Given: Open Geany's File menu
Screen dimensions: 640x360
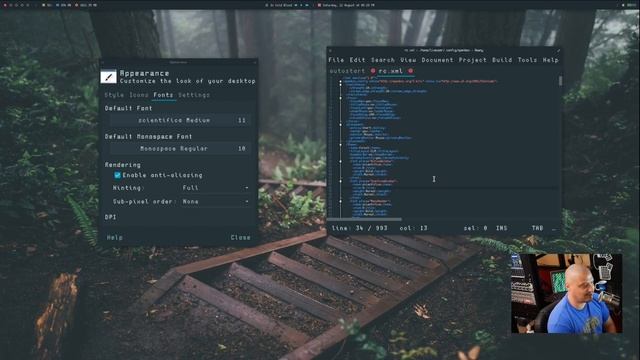Looking at the screenshot, I should tap(336, 60).
